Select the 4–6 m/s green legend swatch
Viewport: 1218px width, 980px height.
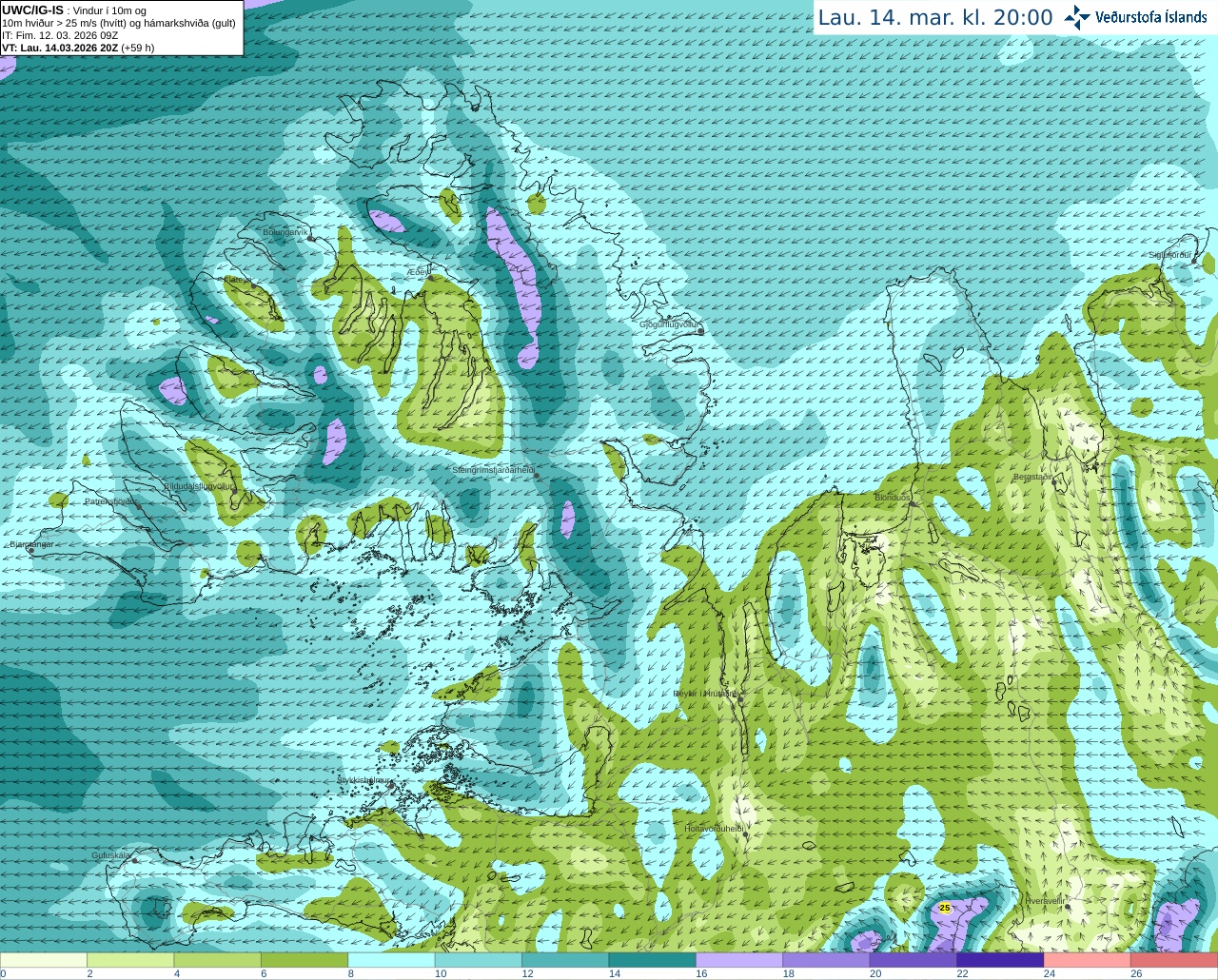pyautogui.click(x=217, y=961)
